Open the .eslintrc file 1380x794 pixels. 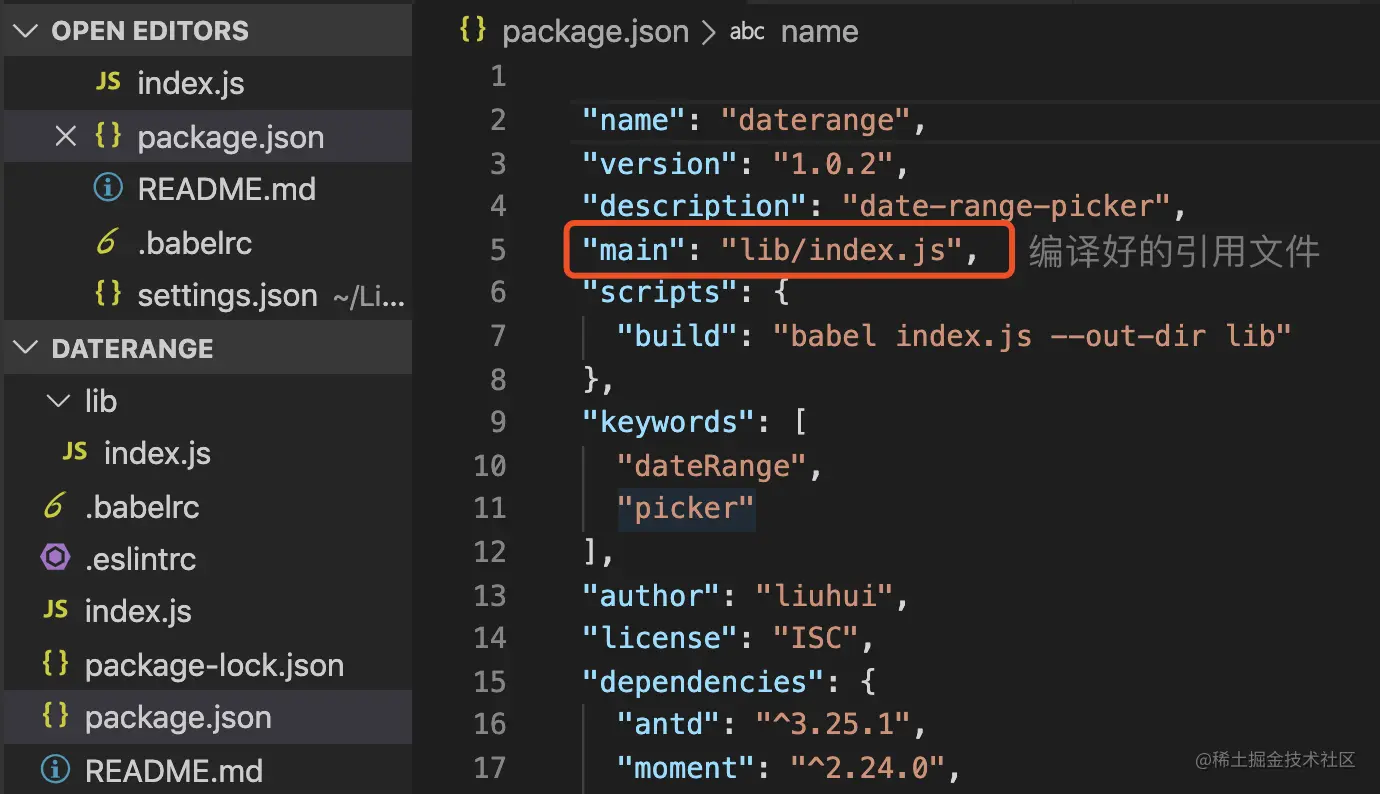pyautogui.click(x=140, y=560)
